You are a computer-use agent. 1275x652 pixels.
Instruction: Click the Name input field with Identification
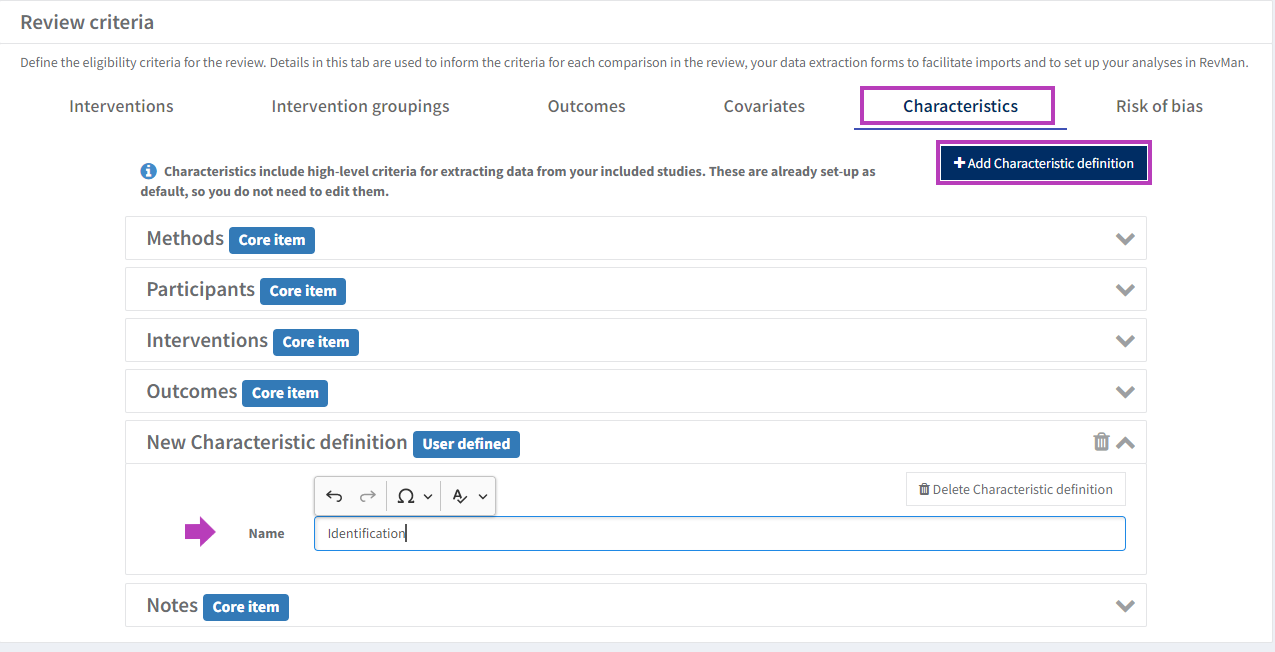pos(719,533)
